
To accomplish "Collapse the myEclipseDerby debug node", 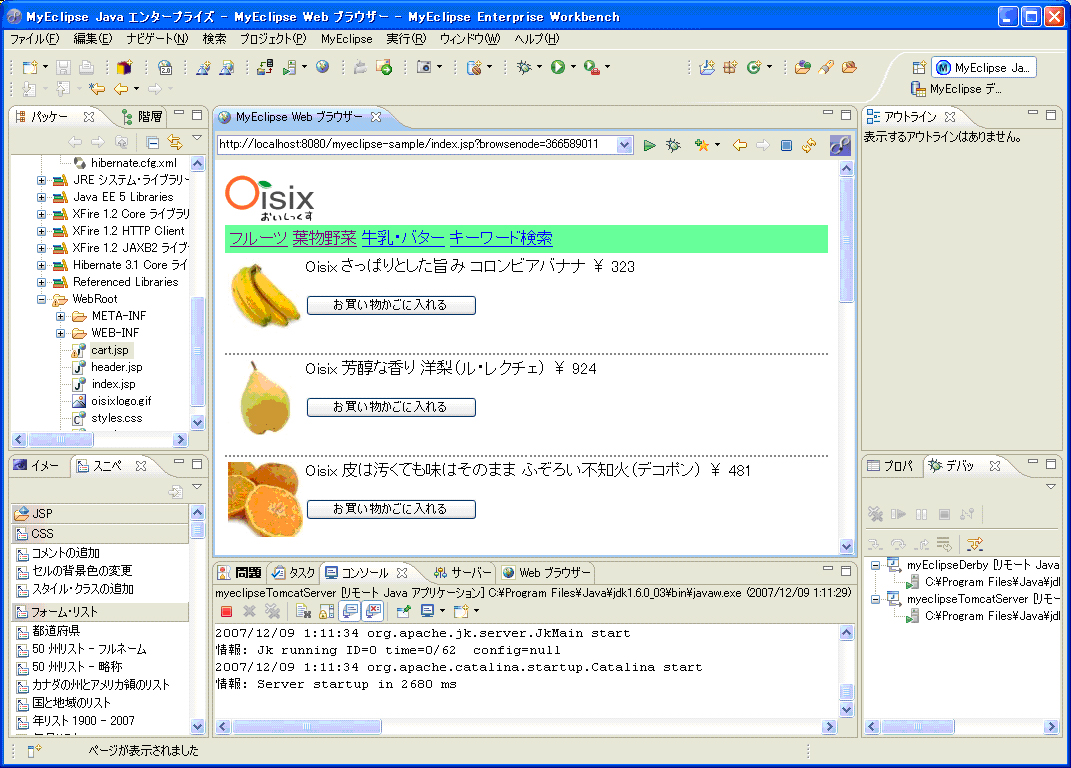I will pyautogui.click(x=875, y=565).
